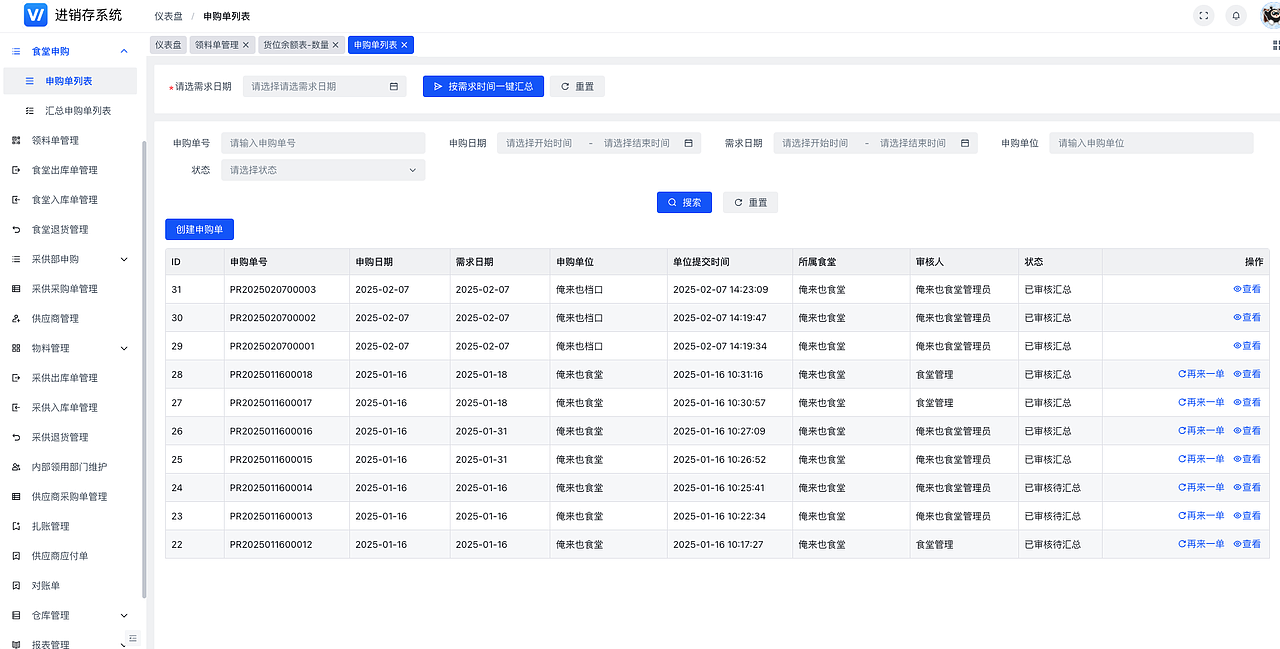Select the 领料单管理 sidebar icon
Viewport: 1280px width, 649px height.
(x=15, y=140)
